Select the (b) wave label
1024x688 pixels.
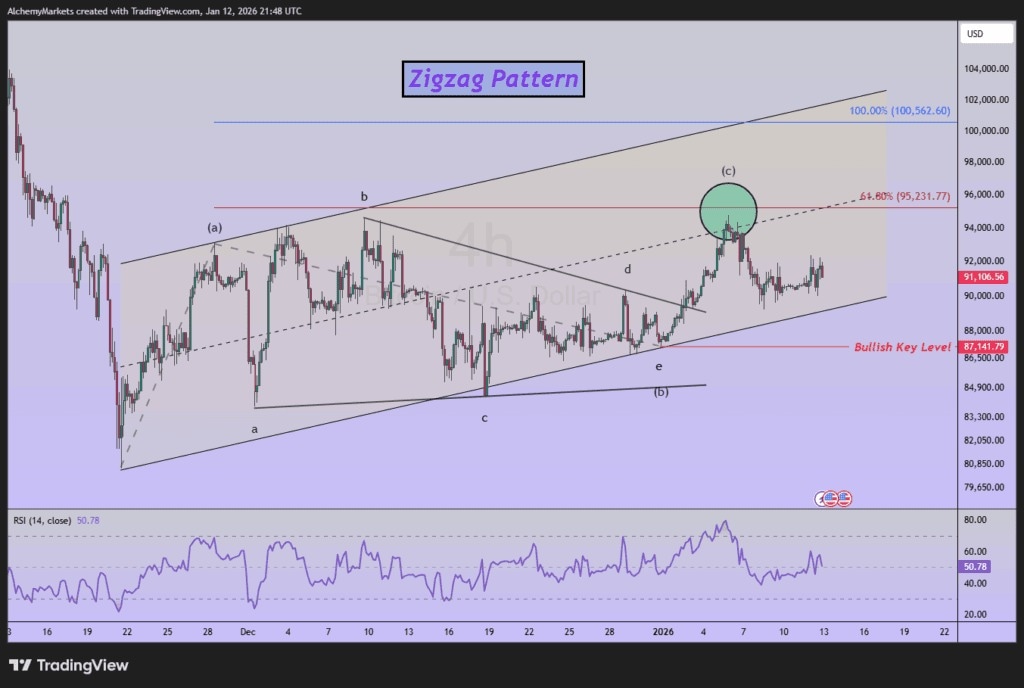click(x=661, y=392)
